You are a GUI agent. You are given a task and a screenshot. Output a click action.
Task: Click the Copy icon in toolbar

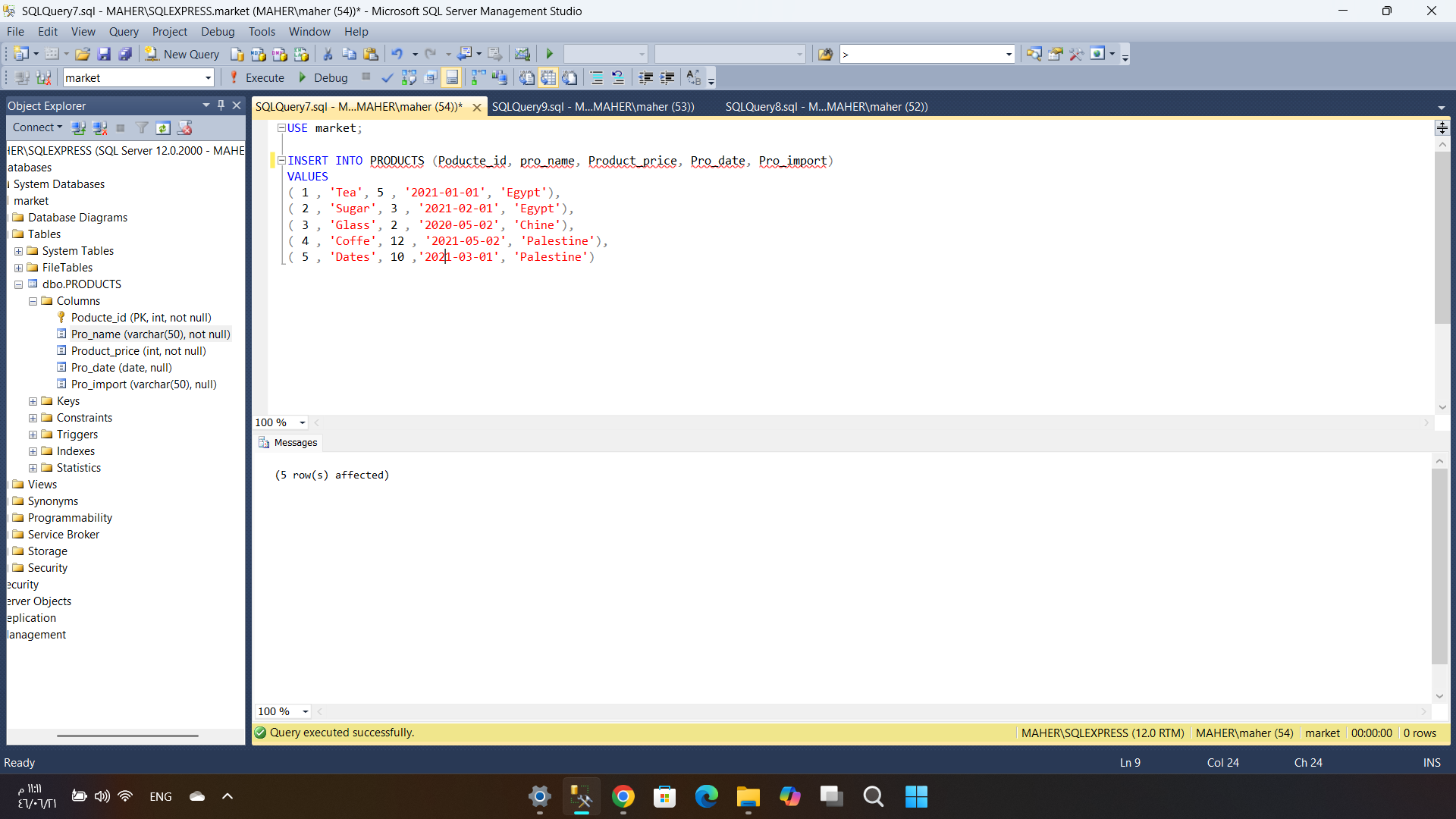click(x=349, y=54)
